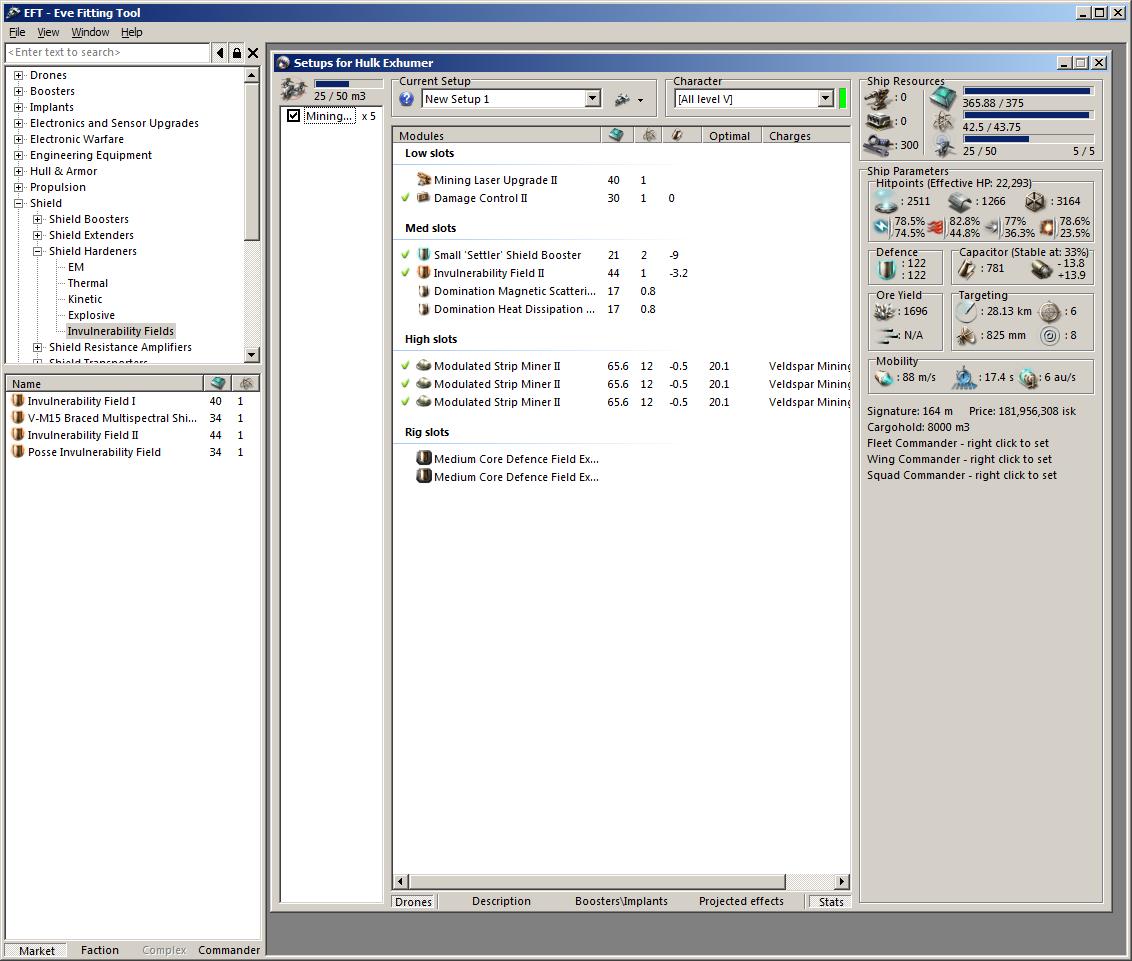Toggle the Damage Control II active checkmark

tap(405, 198)
